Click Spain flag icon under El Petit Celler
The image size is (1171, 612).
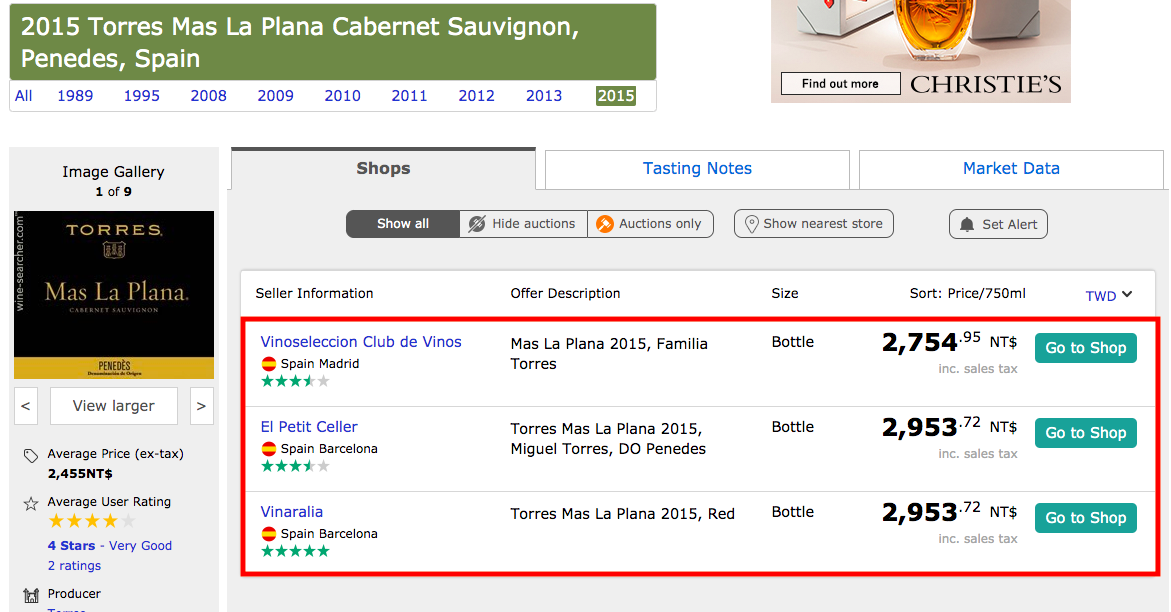pyautogui.click(x=269, y=449)
